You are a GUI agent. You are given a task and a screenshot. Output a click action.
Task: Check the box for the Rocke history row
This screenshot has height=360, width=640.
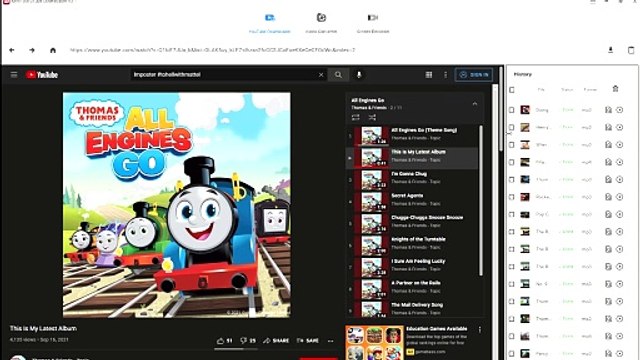coord(512,197)
